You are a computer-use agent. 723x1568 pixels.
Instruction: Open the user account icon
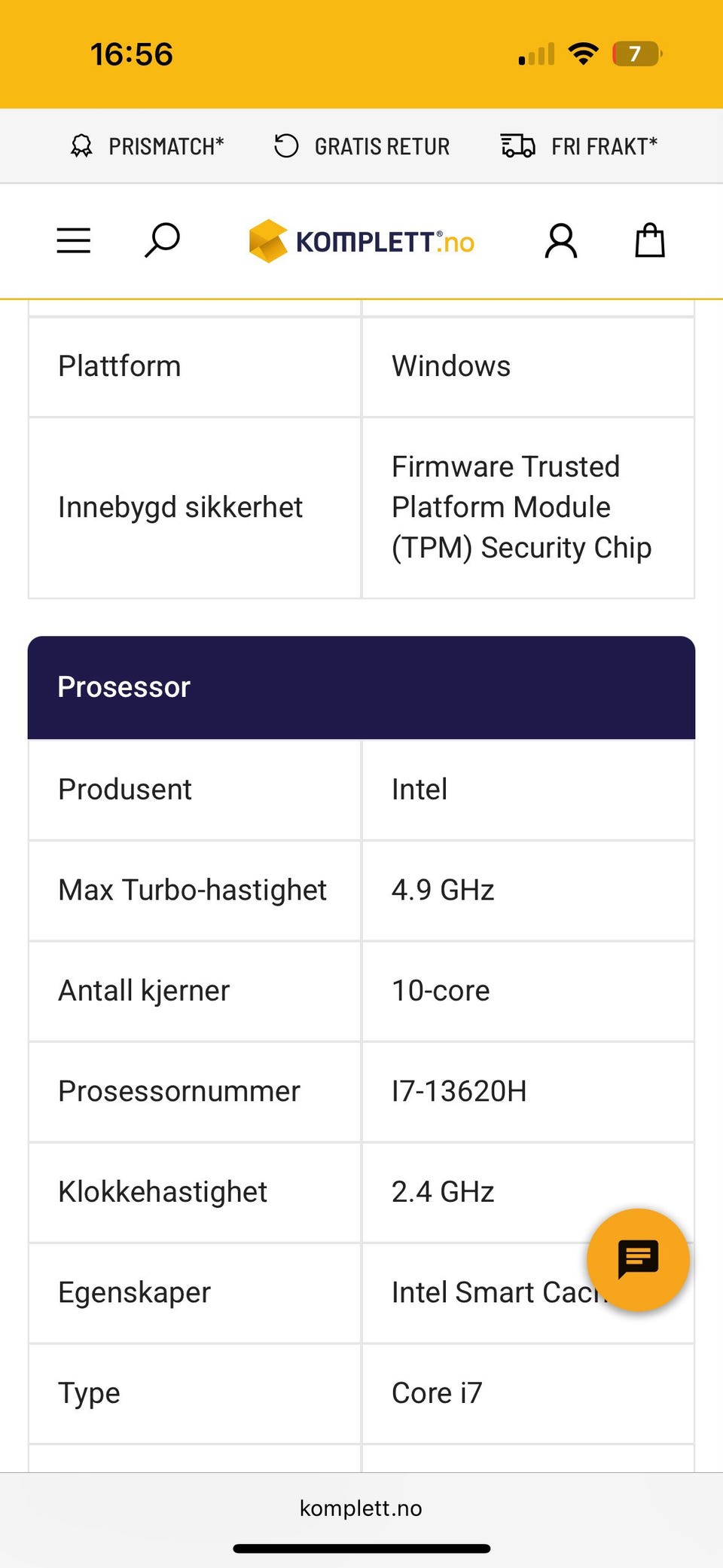coord(561,241)
